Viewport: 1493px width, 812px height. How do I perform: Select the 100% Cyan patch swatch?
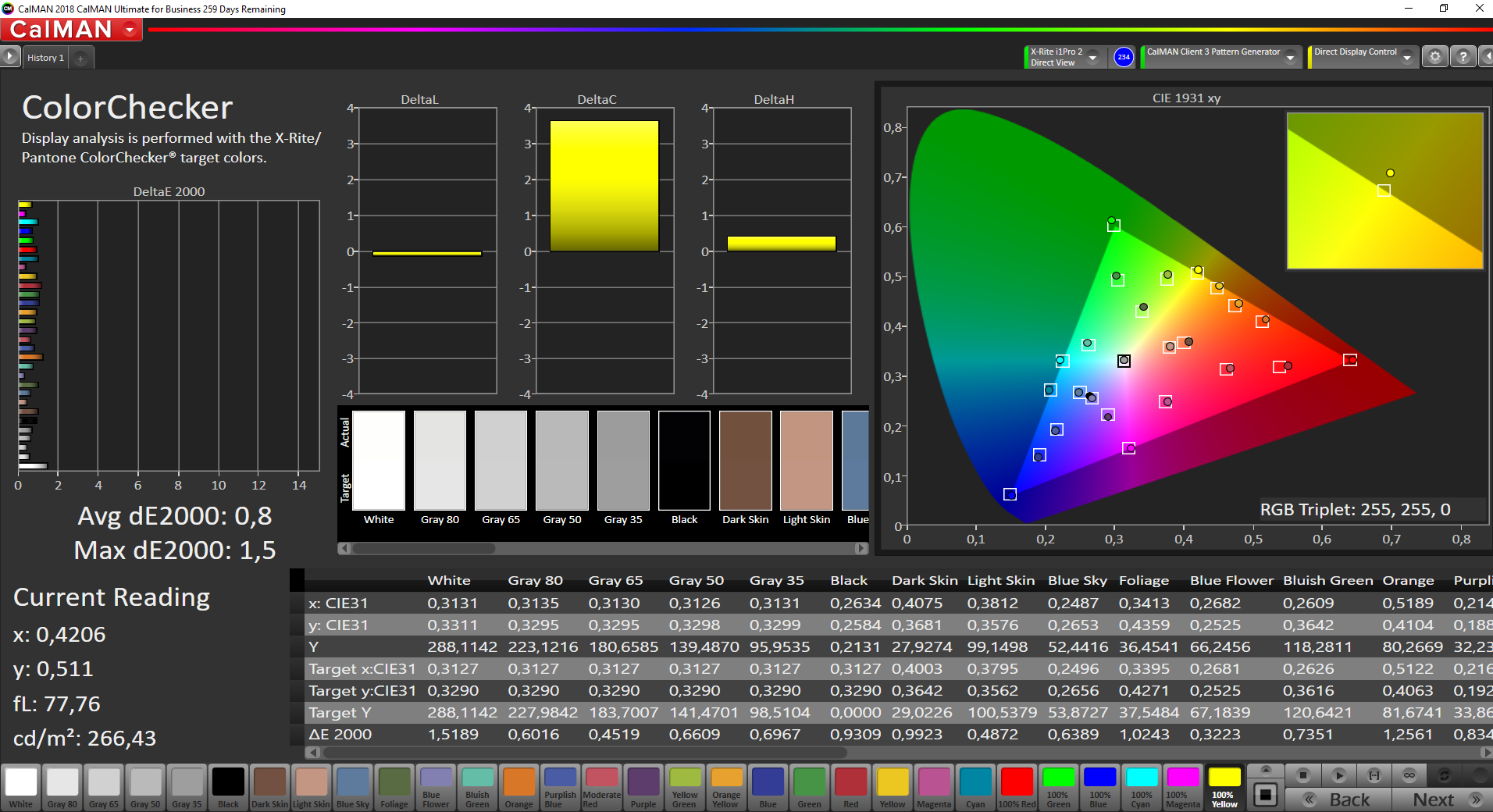(x=1142, y=787)
